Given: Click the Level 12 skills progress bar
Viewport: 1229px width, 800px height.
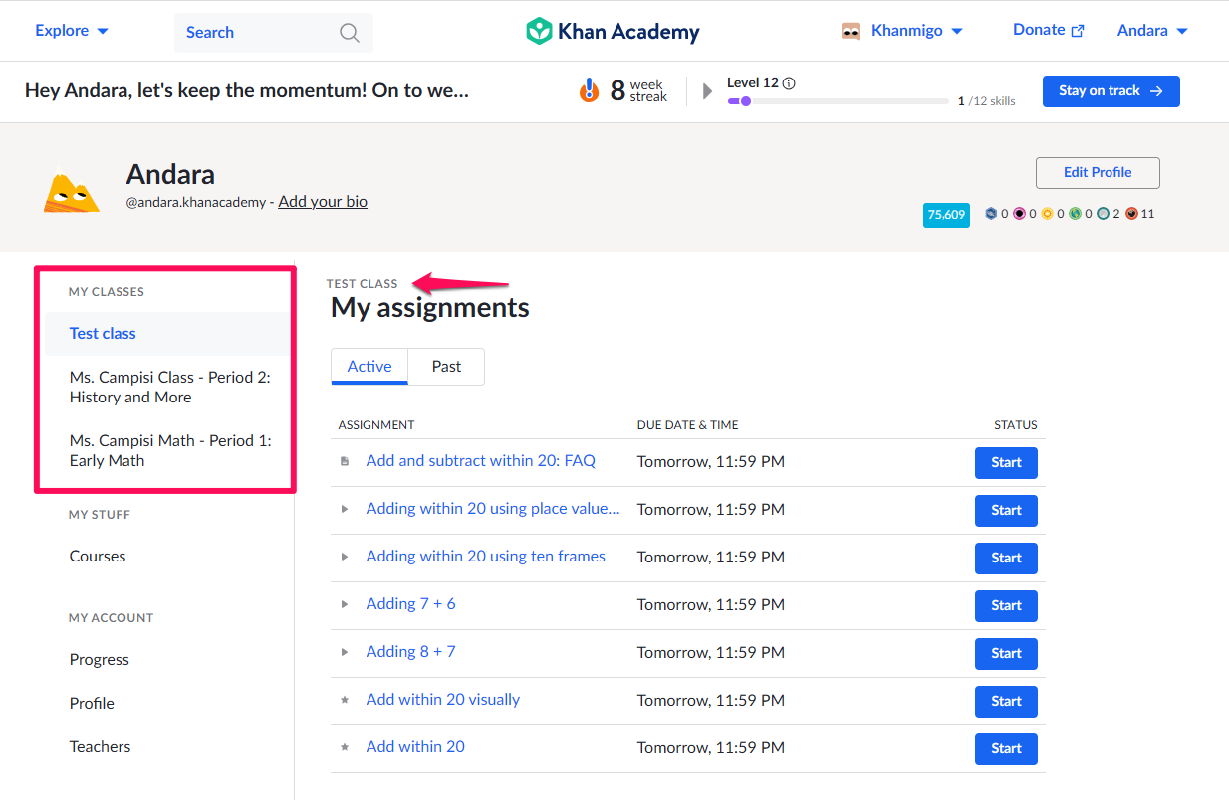Looking at the screenshot, I should [x=838, y=101].
